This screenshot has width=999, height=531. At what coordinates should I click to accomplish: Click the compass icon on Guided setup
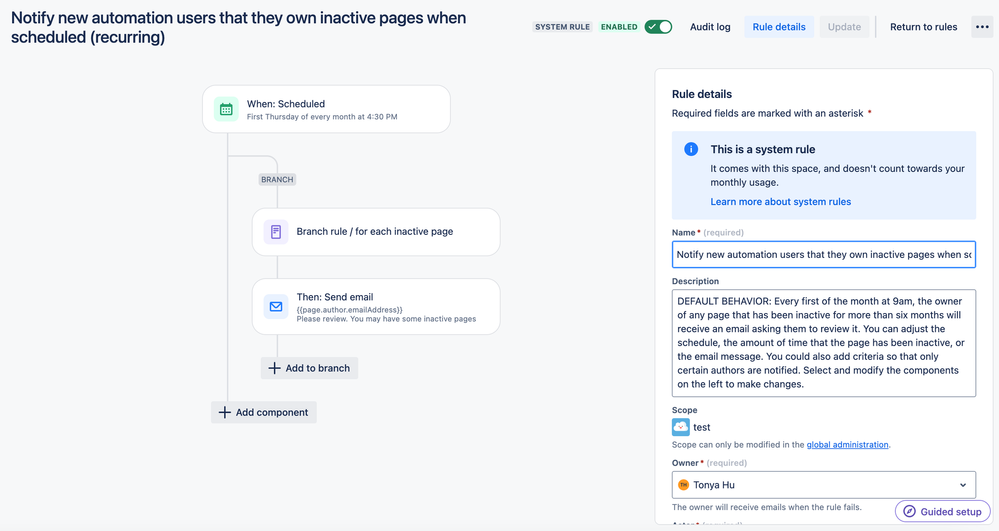(x=910, y=511)
